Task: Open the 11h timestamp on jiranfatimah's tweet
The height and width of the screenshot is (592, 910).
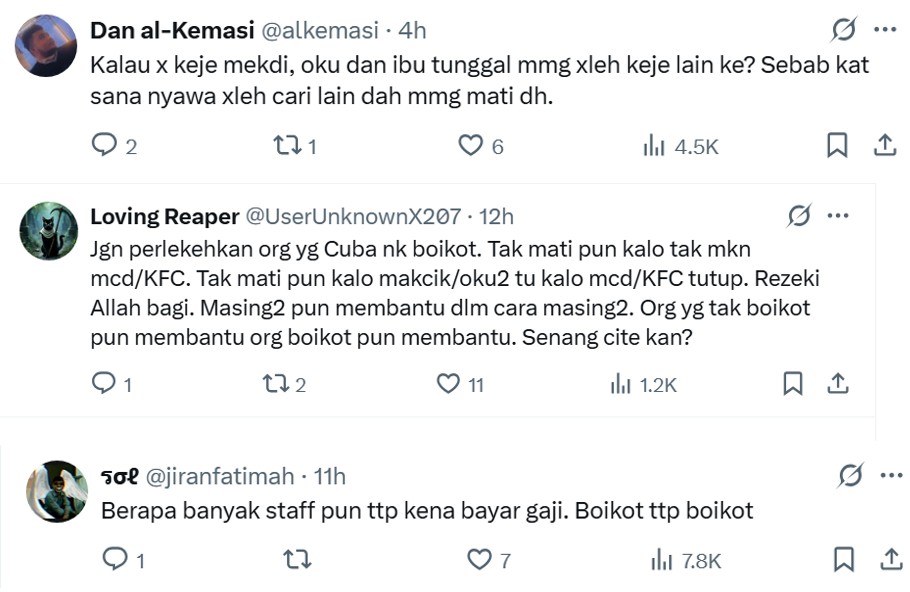Action: (x=329, y=476)
